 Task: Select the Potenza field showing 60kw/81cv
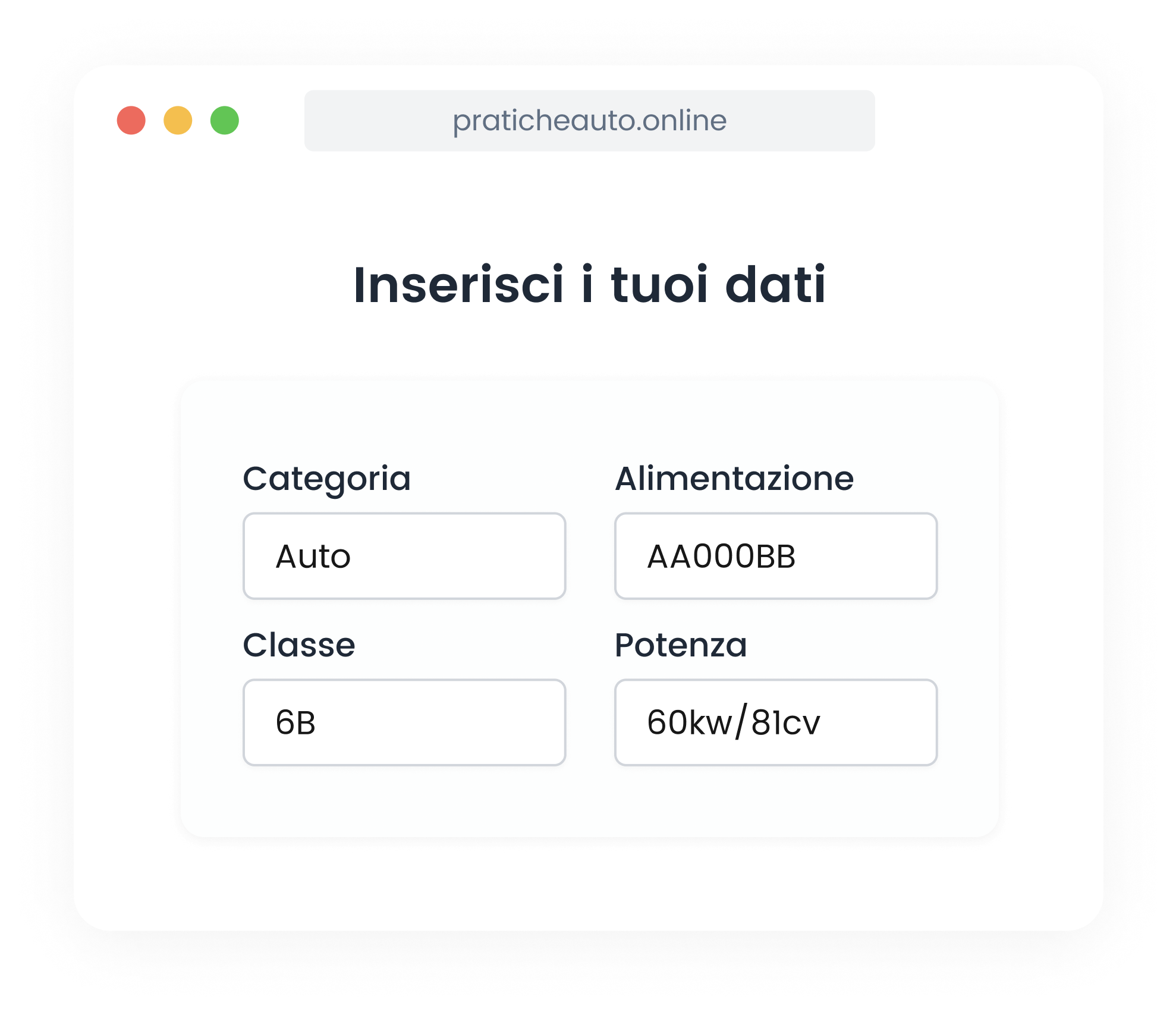(776, 721)
